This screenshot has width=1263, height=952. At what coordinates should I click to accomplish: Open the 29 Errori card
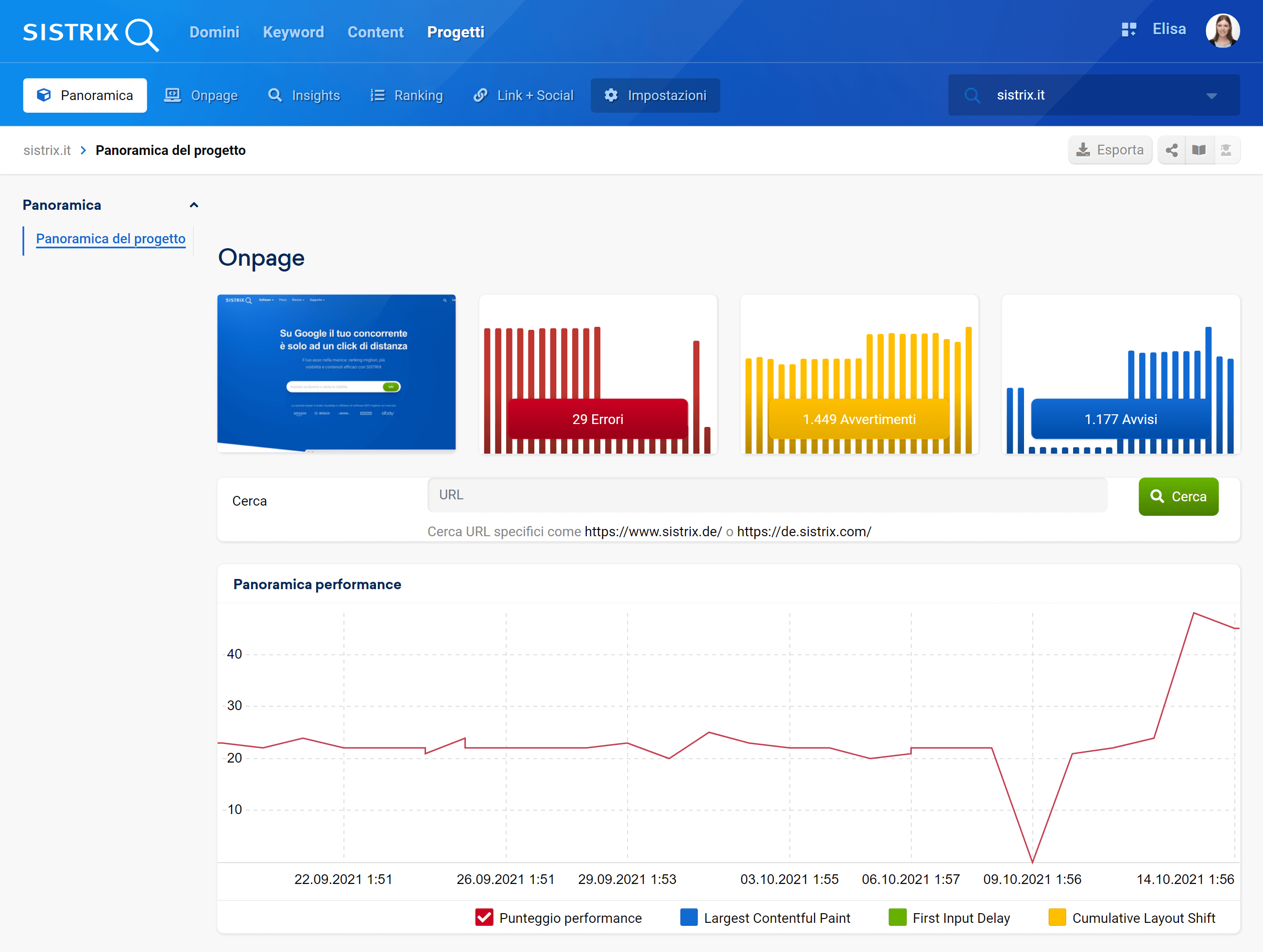(x=598, y=374)
